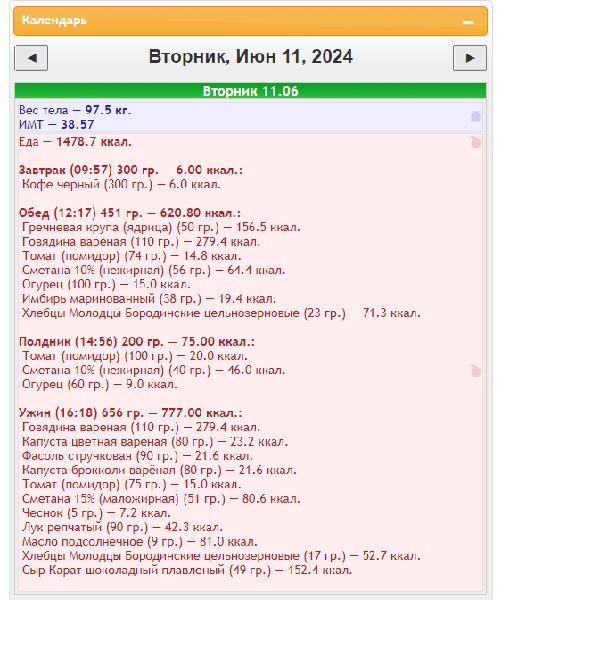Go to next day with right arrow

470,58
